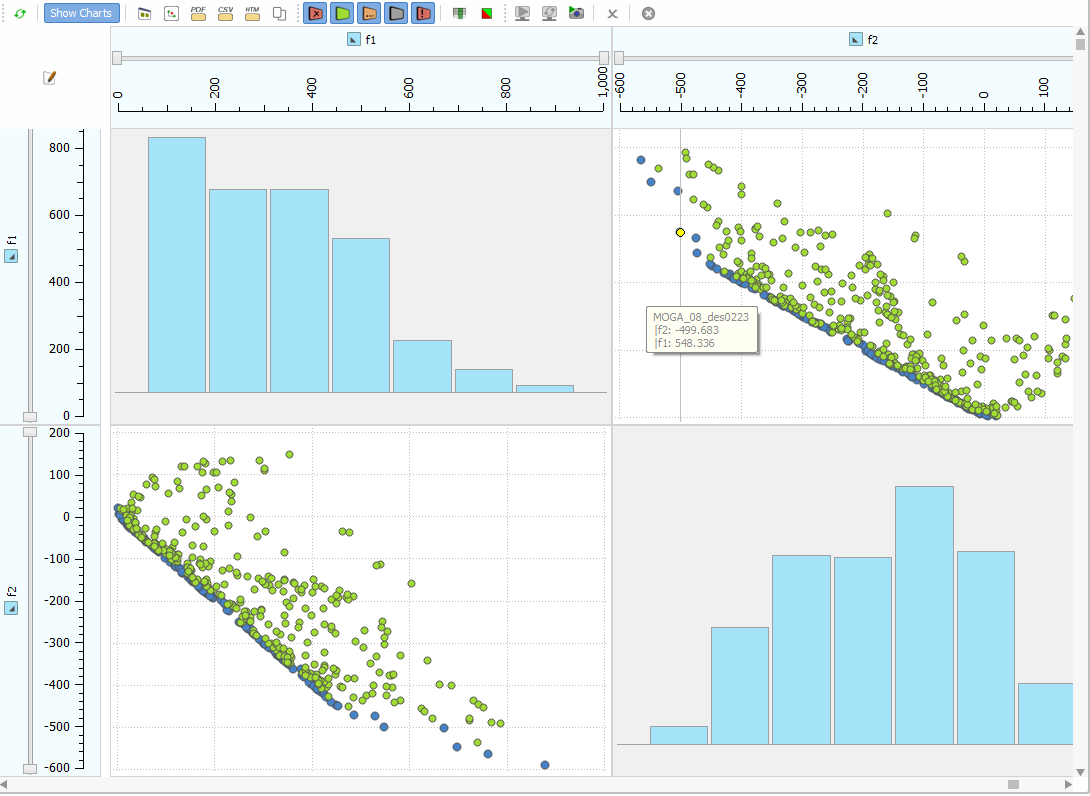Click the monitor synchronize icon
This screenshot has width=1090, height=796.
pos(549,13)
